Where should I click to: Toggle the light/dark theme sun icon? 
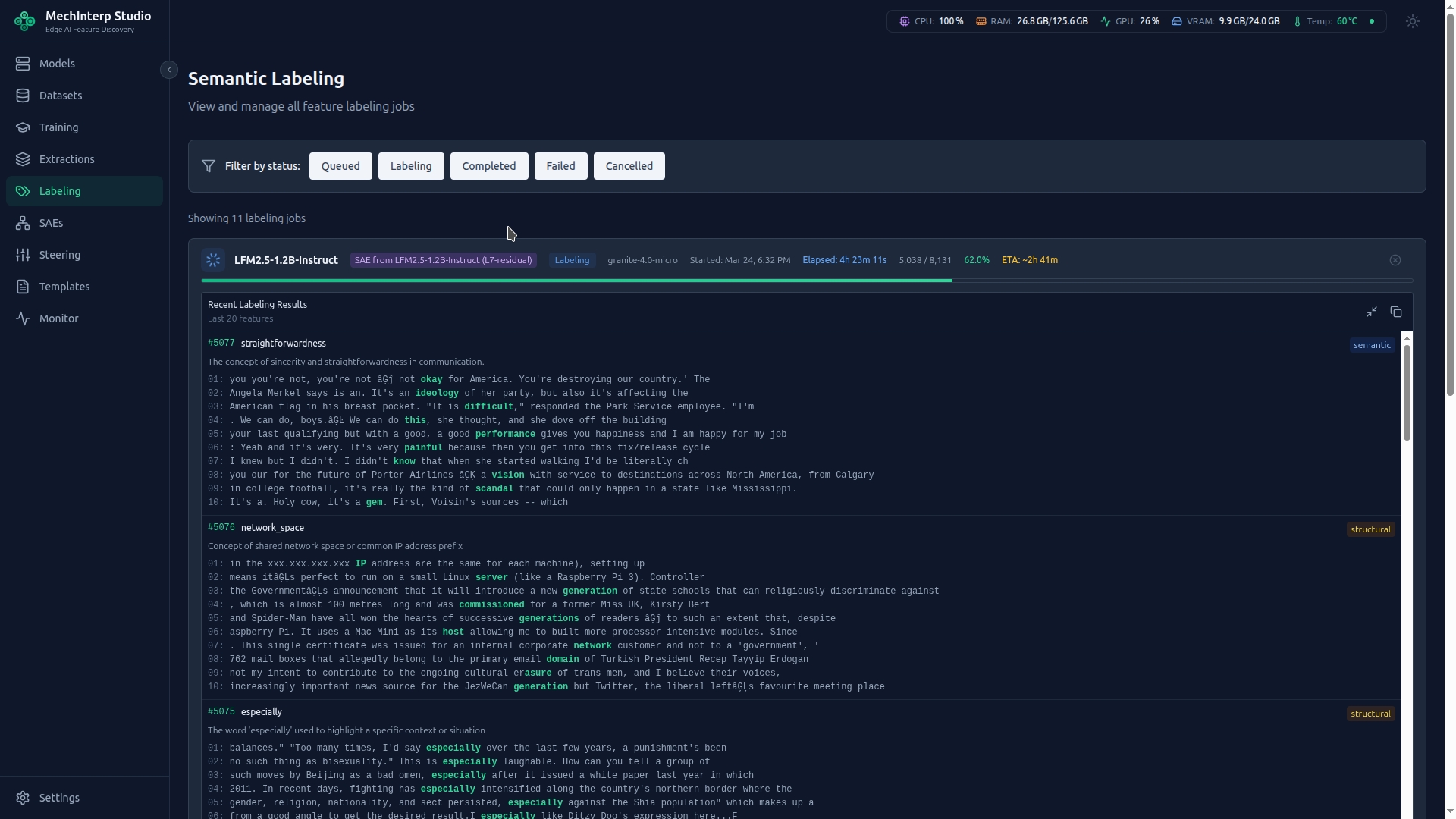pyautogui.click(x=1412, y=21)
